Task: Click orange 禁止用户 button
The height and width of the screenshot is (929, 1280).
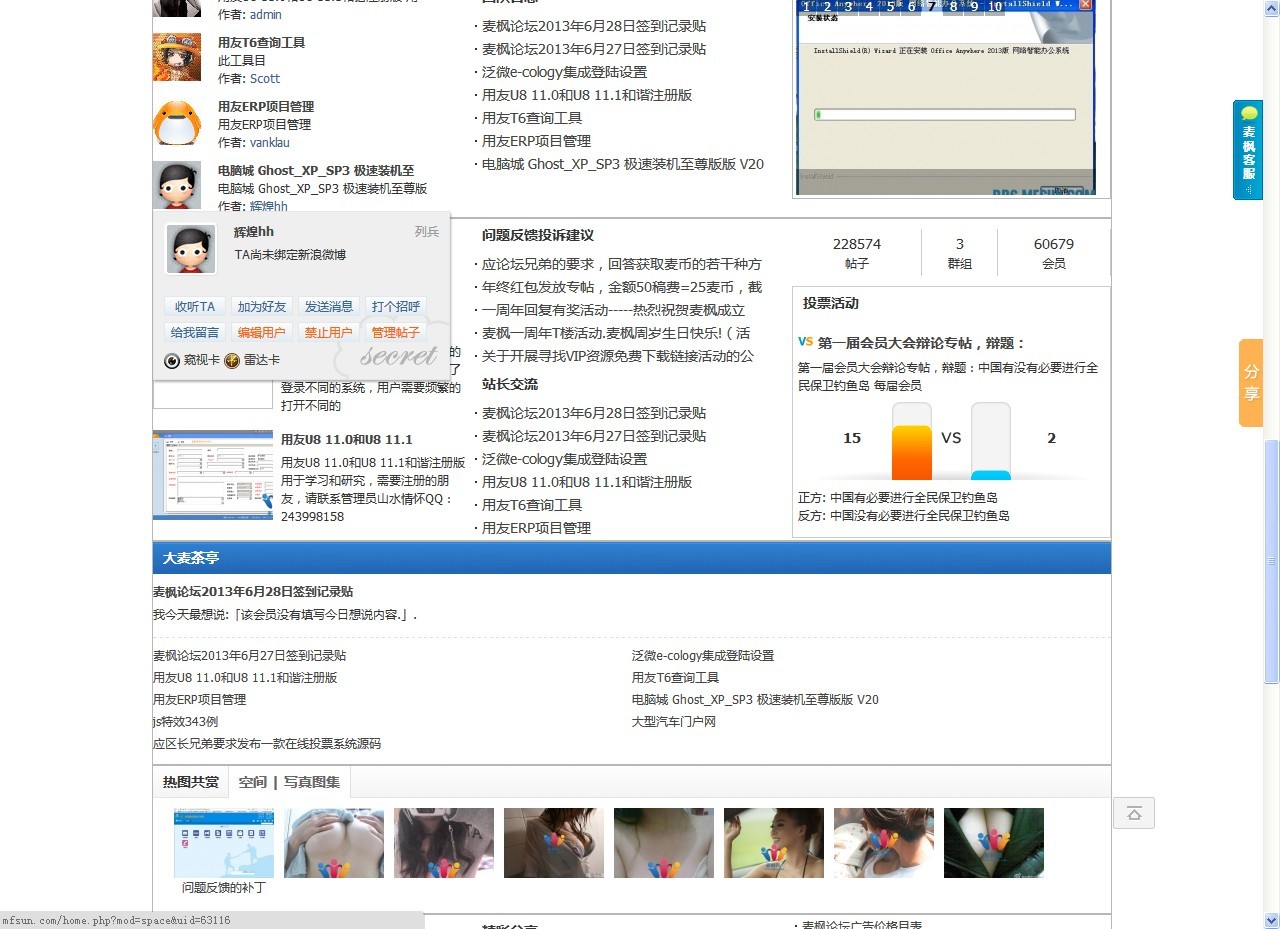Action: 329,333
